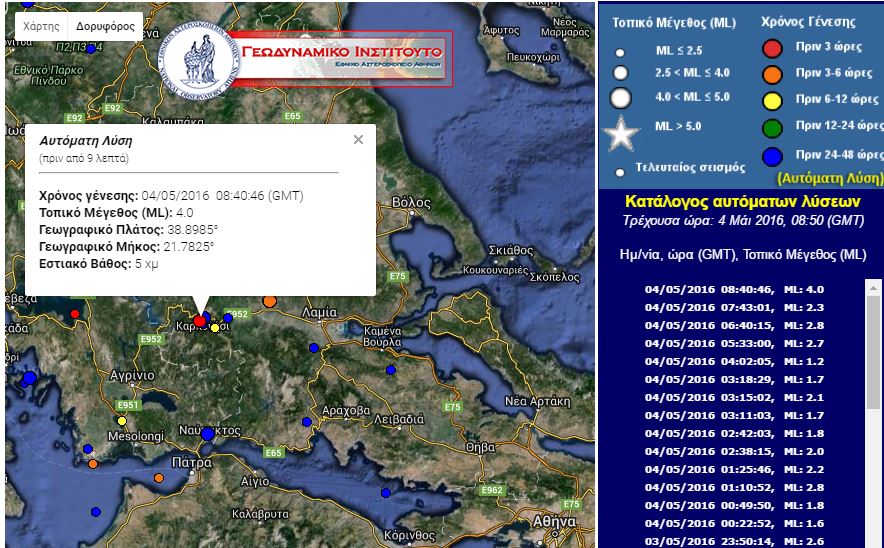
Task: Open catalog entry 04/05/2016 06:40:15 ML 2.8
Action: coord(734,325)
